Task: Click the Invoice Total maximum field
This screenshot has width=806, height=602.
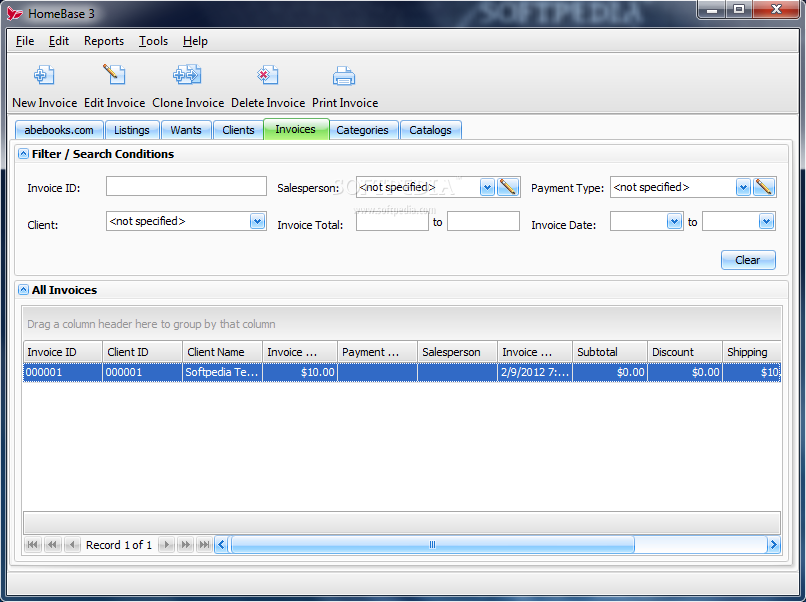Action: [483, 221]
